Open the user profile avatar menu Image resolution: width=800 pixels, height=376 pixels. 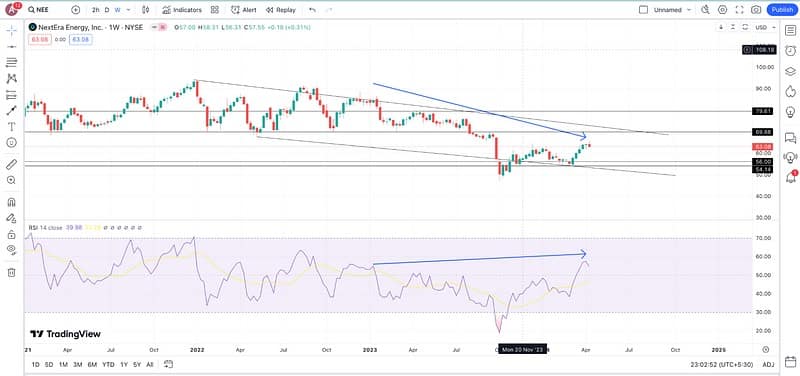[x=11, y=9]
